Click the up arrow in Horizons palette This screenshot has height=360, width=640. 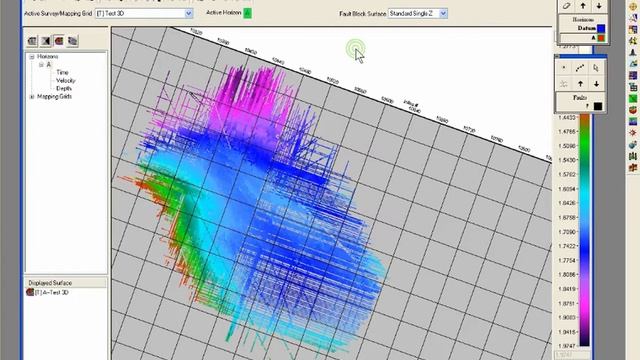pos(583,6)
